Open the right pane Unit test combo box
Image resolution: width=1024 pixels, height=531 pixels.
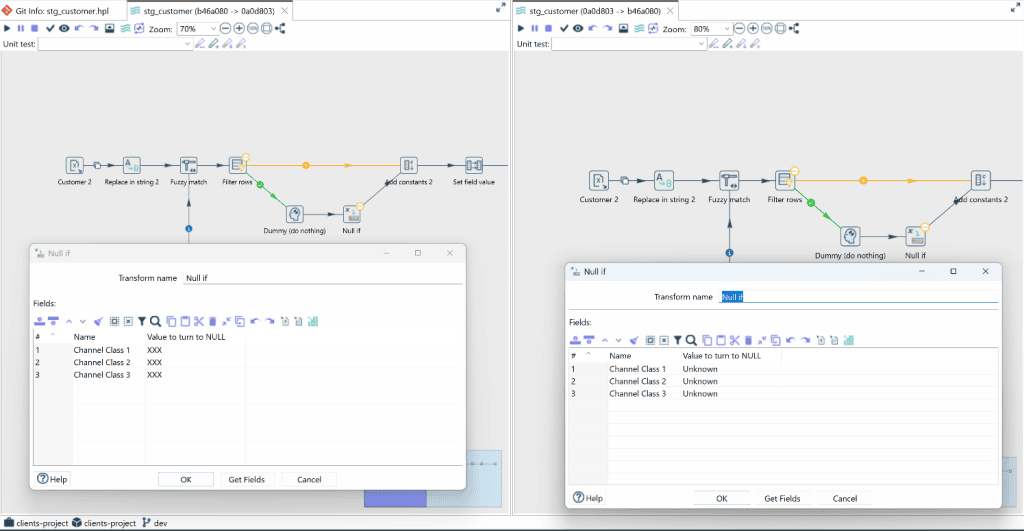click(x=629, y=44)
